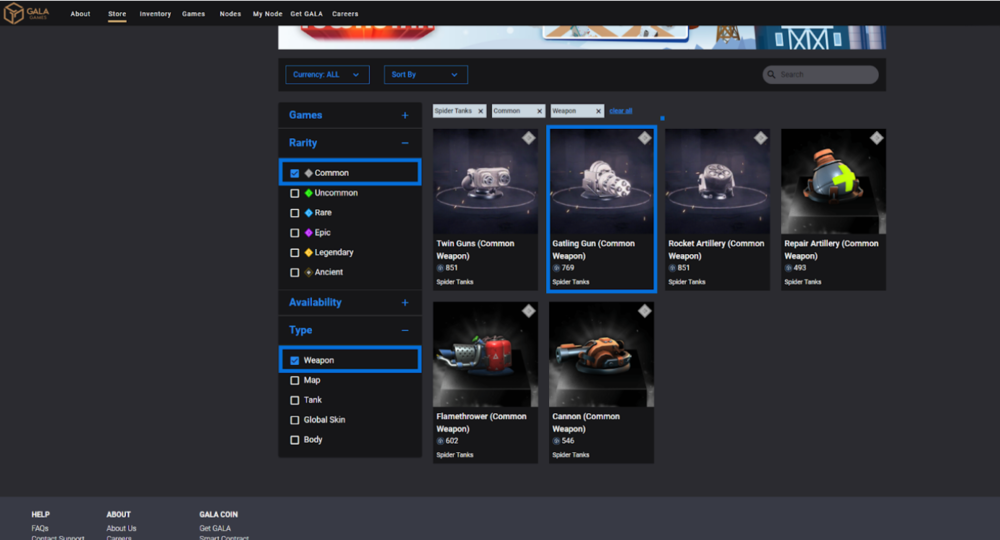The height and width of the screenshot is (540, 1000).
Task: Click rarity diamond on Flamethrower card
Action: point(529,310)
